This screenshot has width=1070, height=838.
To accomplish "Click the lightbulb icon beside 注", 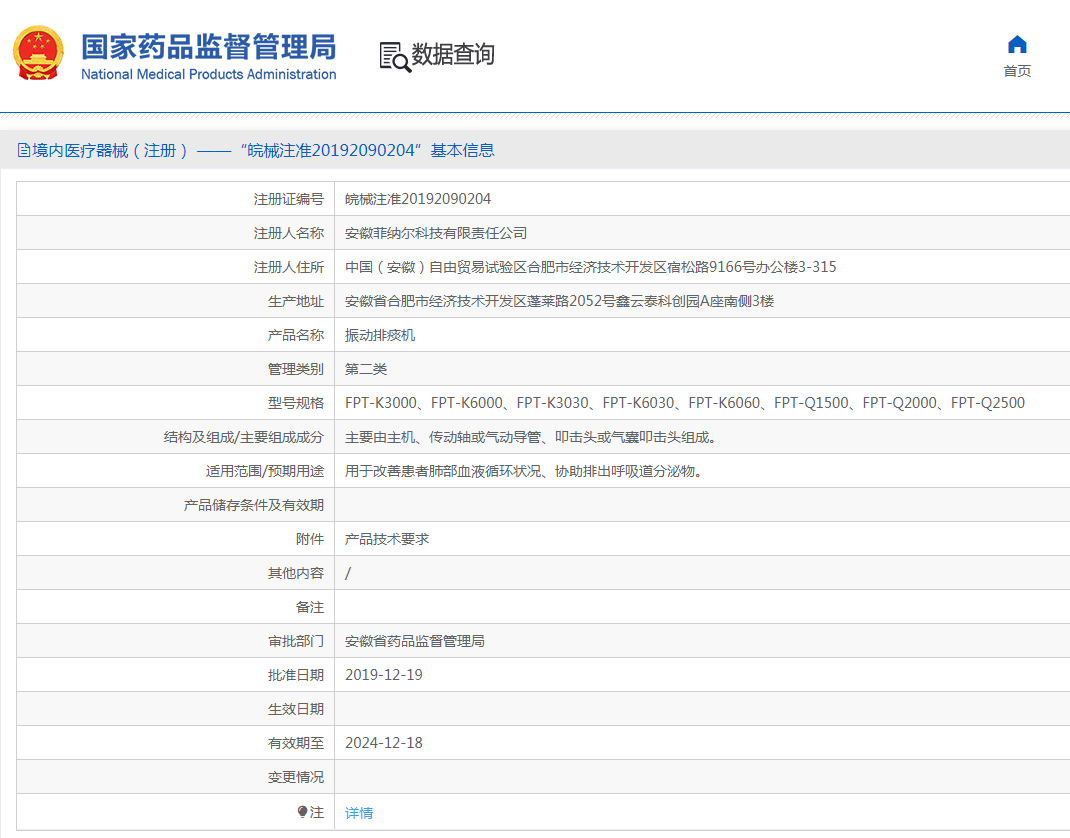I will 303,812.
